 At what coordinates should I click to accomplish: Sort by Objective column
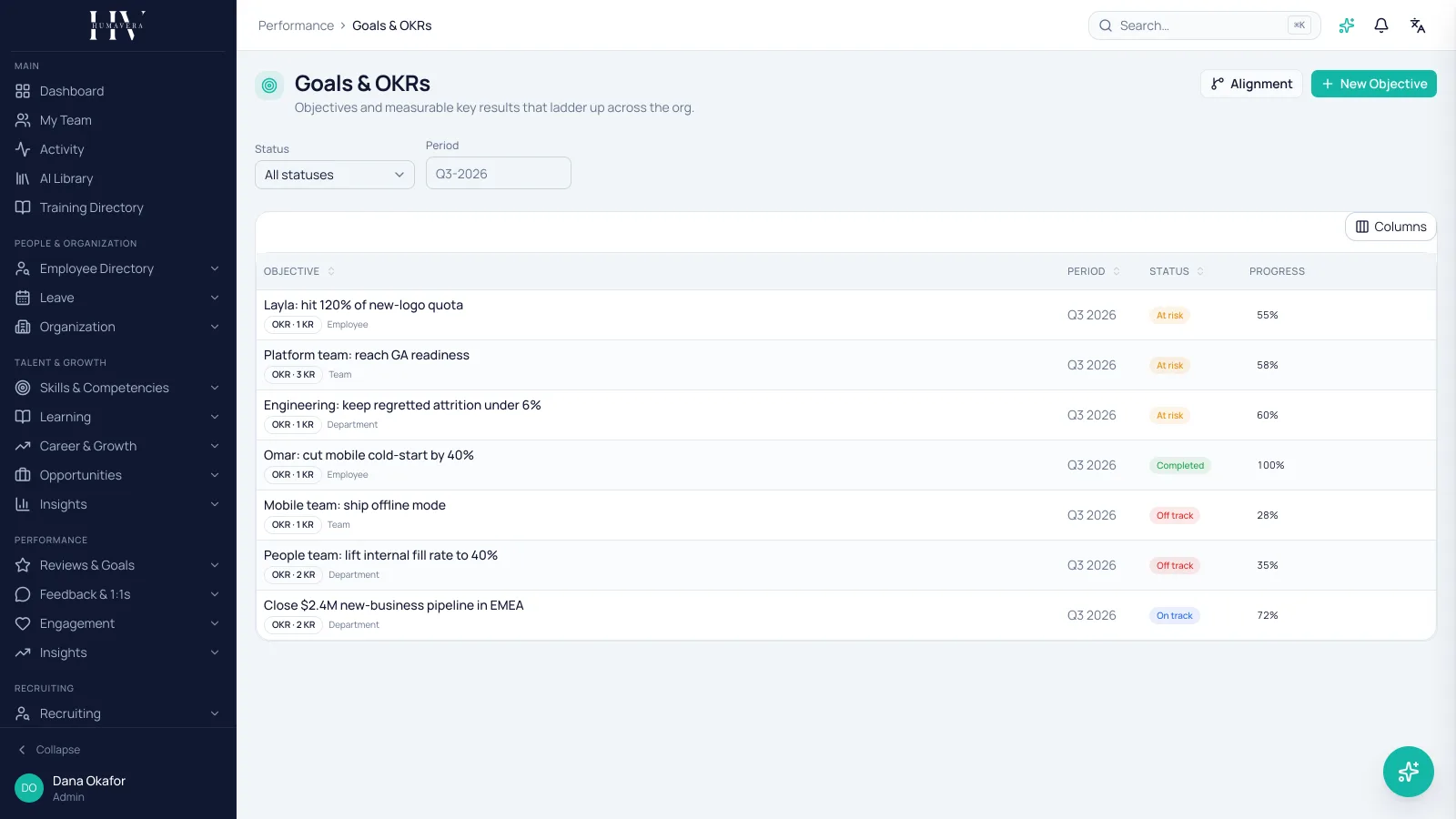click(299, 271)
